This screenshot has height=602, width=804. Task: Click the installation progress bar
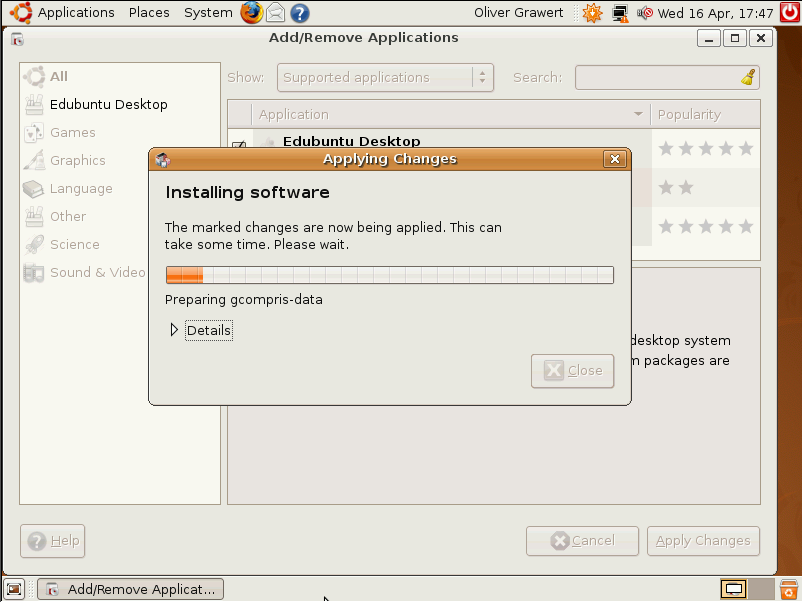389,275
